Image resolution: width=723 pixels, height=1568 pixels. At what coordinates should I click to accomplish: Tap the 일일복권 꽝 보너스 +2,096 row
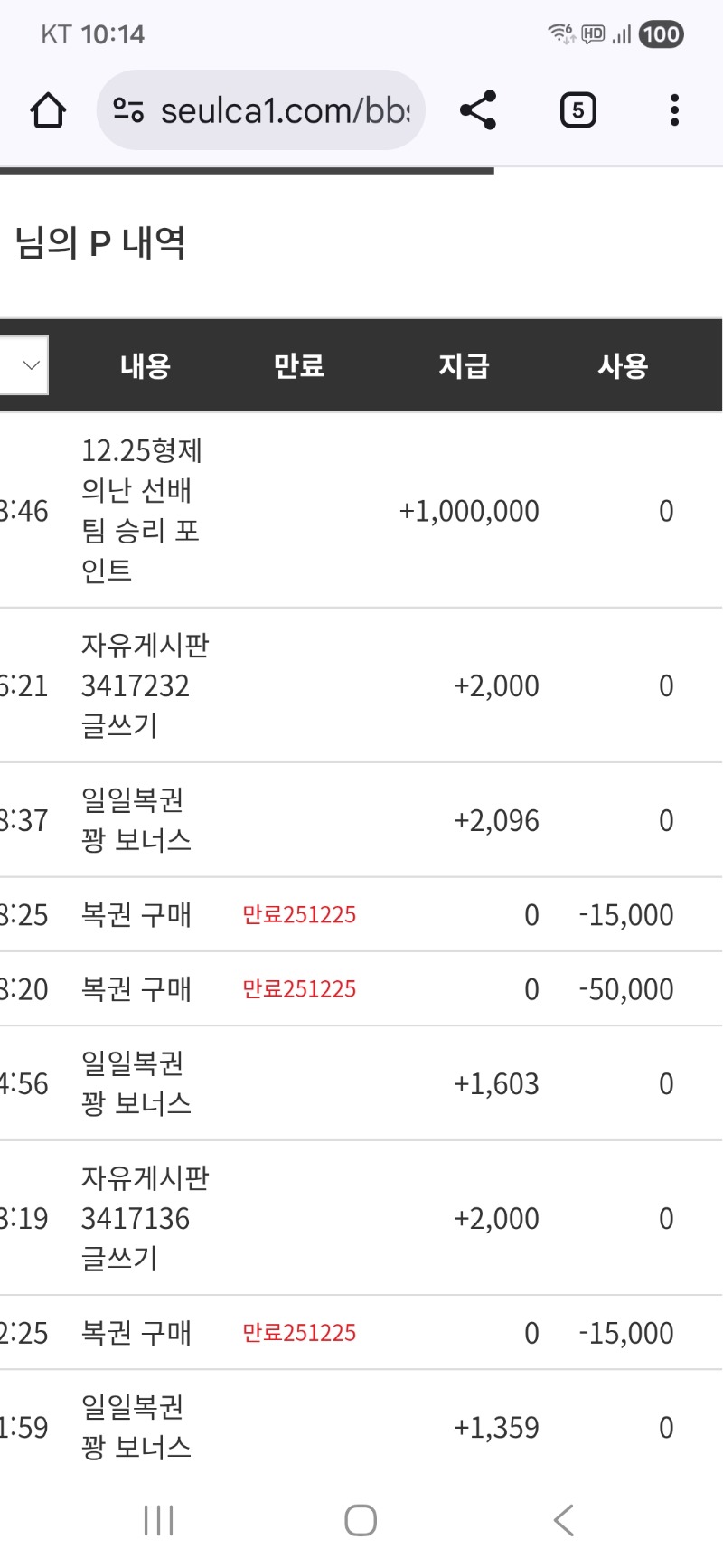(x=136, y=820)
